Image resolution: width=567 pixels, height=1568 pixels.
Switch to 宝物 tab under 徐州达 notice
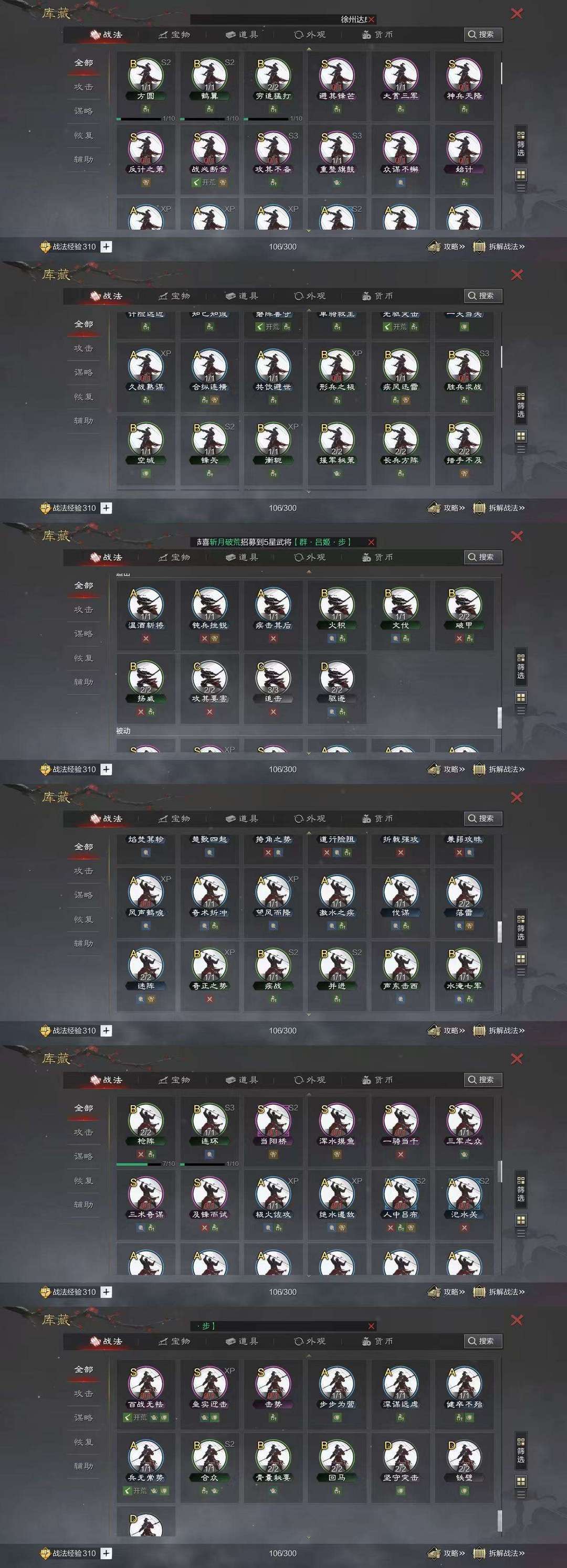(174, 35)
